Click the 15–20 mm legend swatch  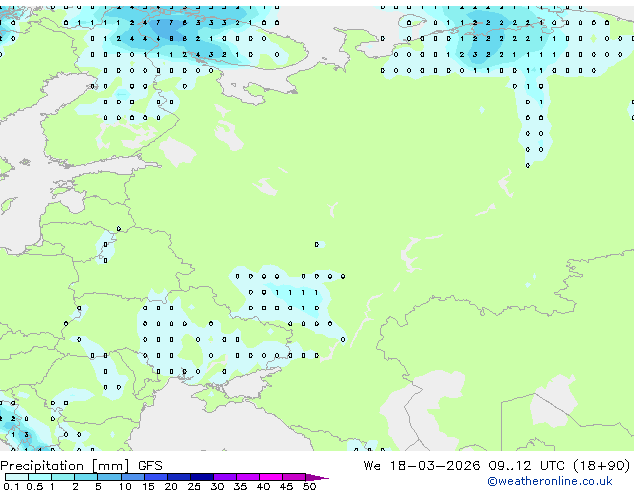pyautogui.click(x=156, y=477)
